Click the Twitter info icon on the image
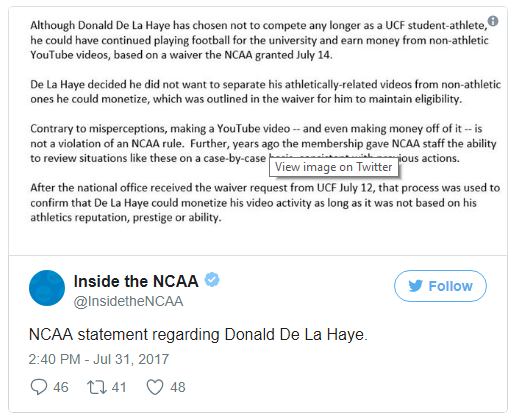Viewport: 518px width, 417px height. (493, 21)
